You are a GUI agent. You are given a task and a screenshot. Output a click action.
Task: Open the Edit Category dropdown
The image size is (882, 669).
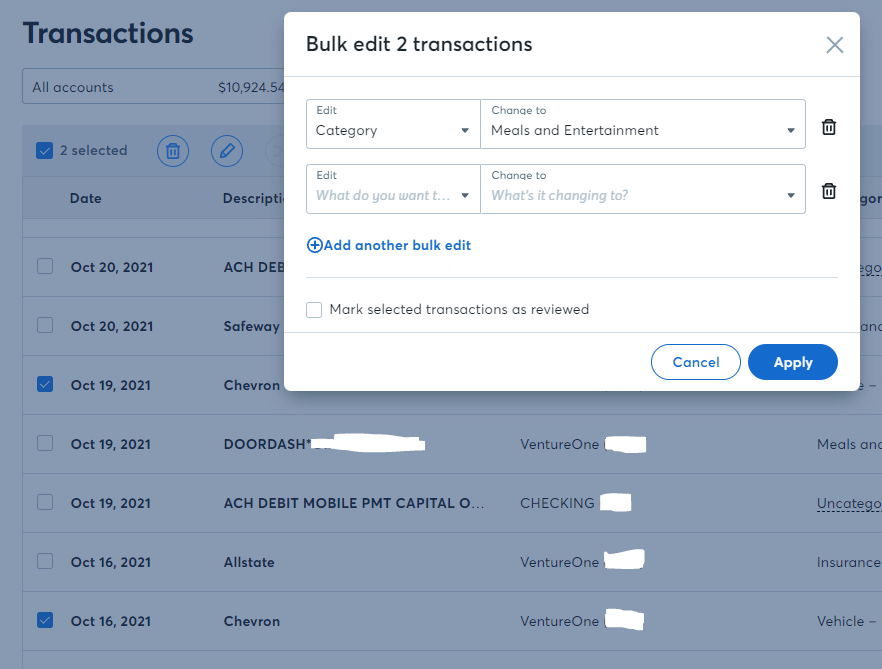[393, 124]
